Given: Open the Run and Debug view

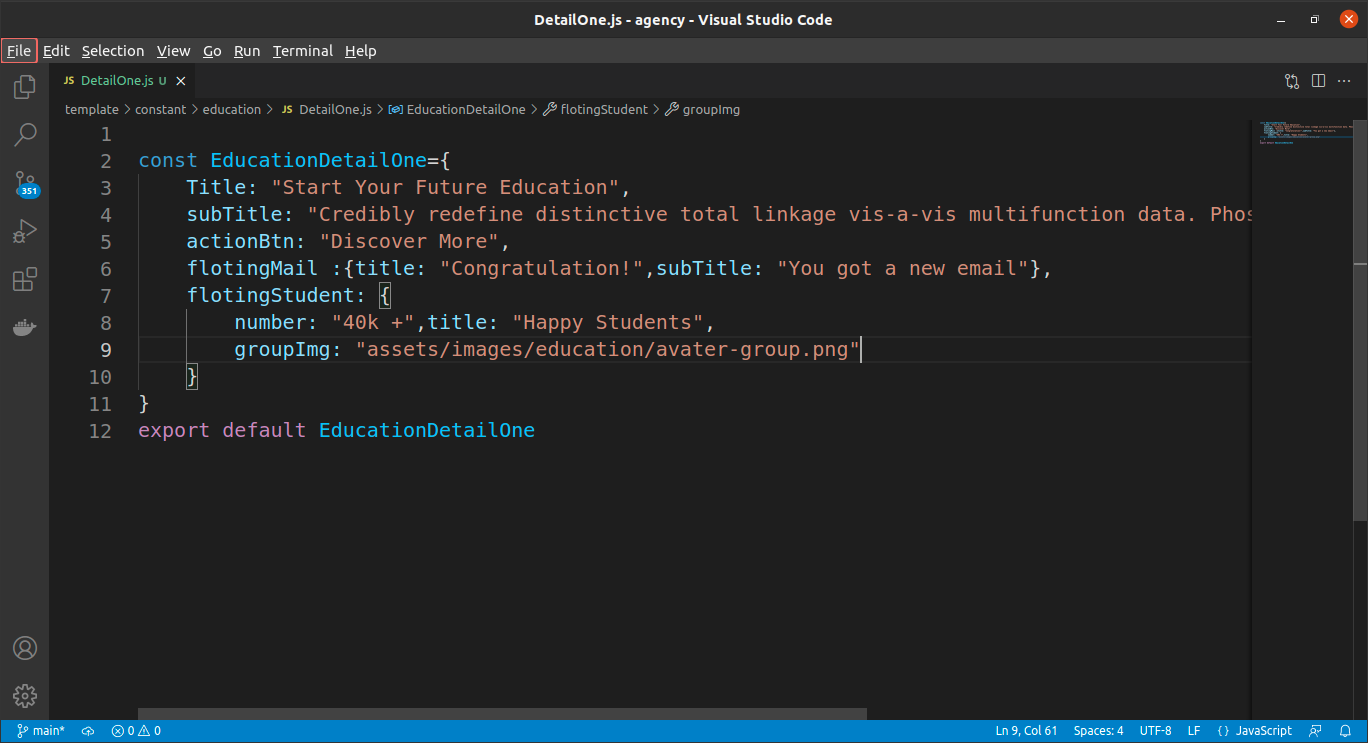Looking at the screenshot, I should point(24,231).
